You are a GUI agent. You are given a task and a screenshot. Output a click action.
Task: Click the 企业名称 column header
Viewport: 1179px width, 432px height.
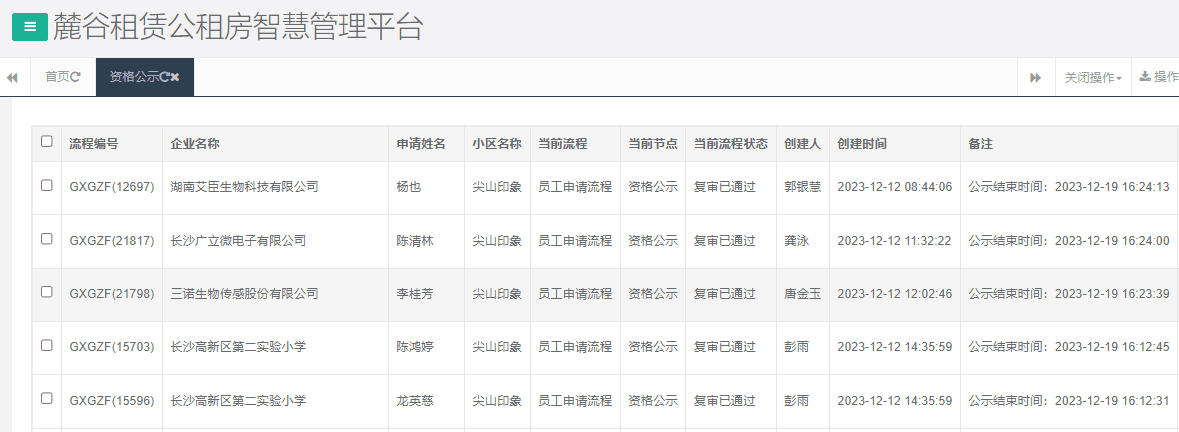tap(195, 143)
